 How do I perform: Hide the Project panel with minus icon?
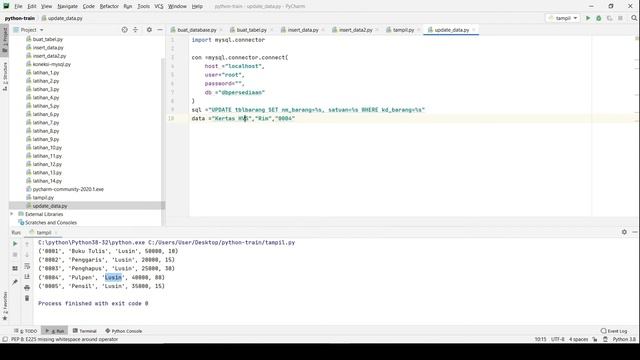[160, 30]
